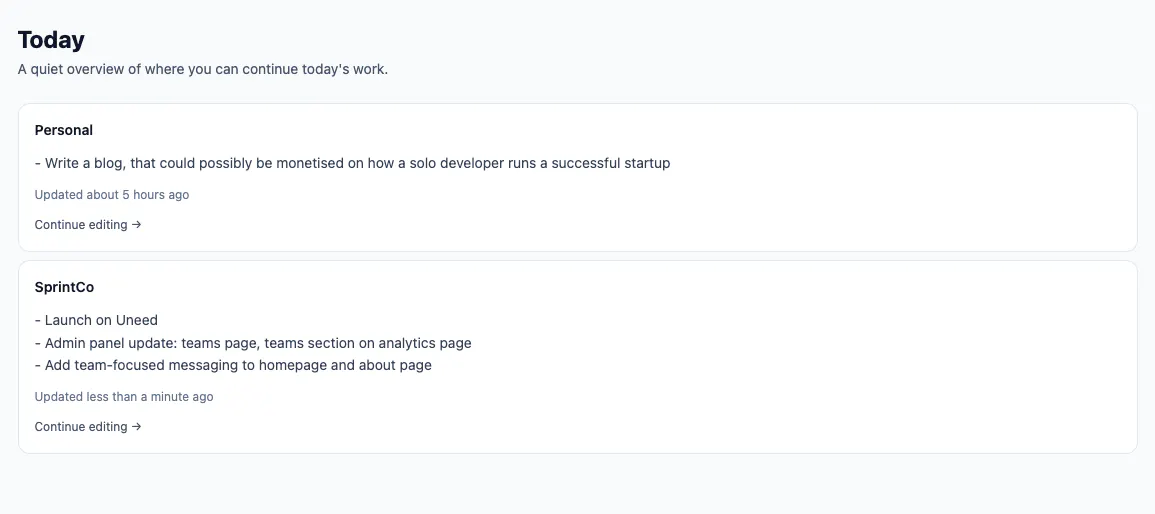Click the 'Write a blog' note line

pyautogui.click(x=352, y=163)
